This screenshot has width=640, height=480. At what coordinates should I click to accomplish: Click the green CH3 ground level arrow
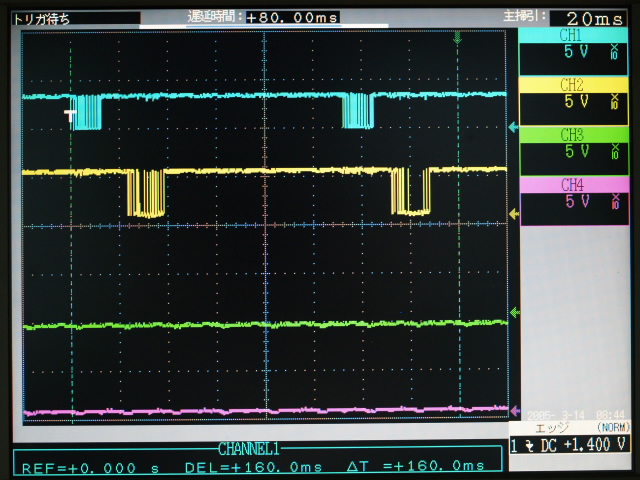click(514, 312)
